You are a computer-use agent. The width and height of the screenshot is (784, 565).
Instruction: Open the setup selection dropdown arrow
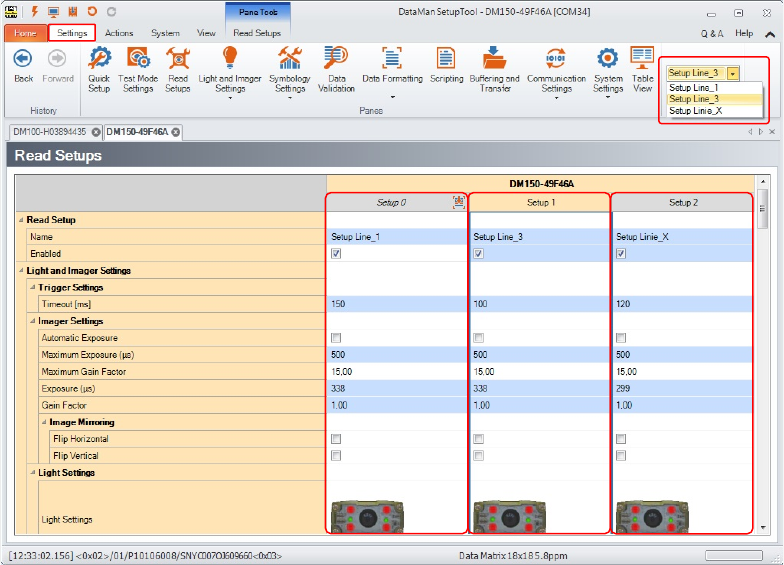click(733, 73)
